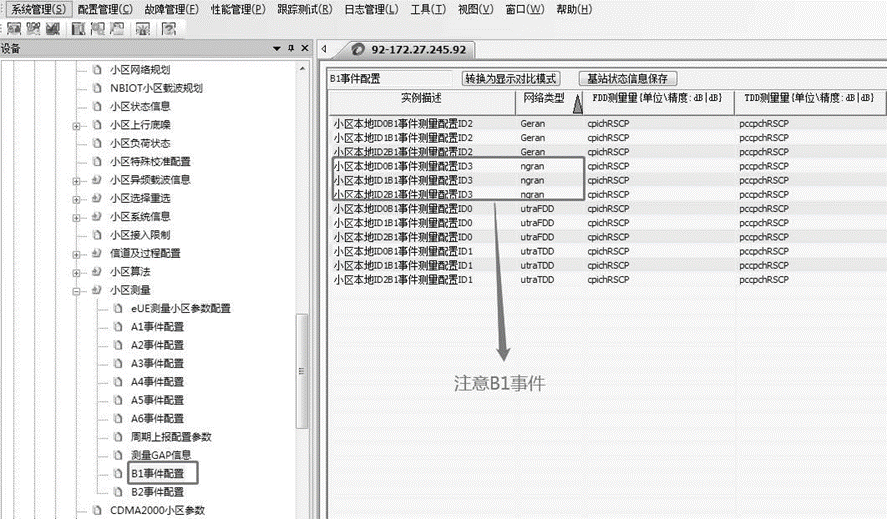Click the device tree vertical scrollbar thumb

[x=302, y=371]
